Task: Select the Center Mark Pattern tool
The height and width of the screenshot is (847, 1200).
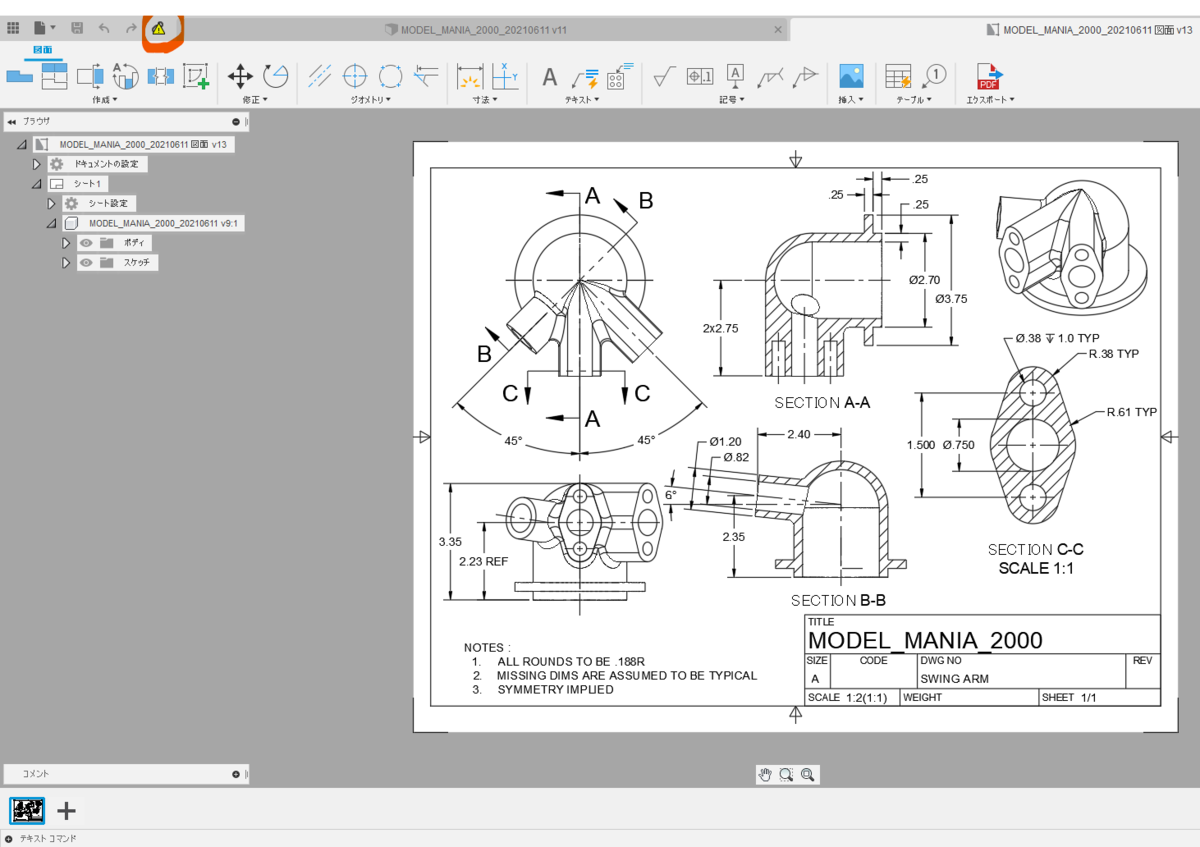Action: [x=390, y=75]
